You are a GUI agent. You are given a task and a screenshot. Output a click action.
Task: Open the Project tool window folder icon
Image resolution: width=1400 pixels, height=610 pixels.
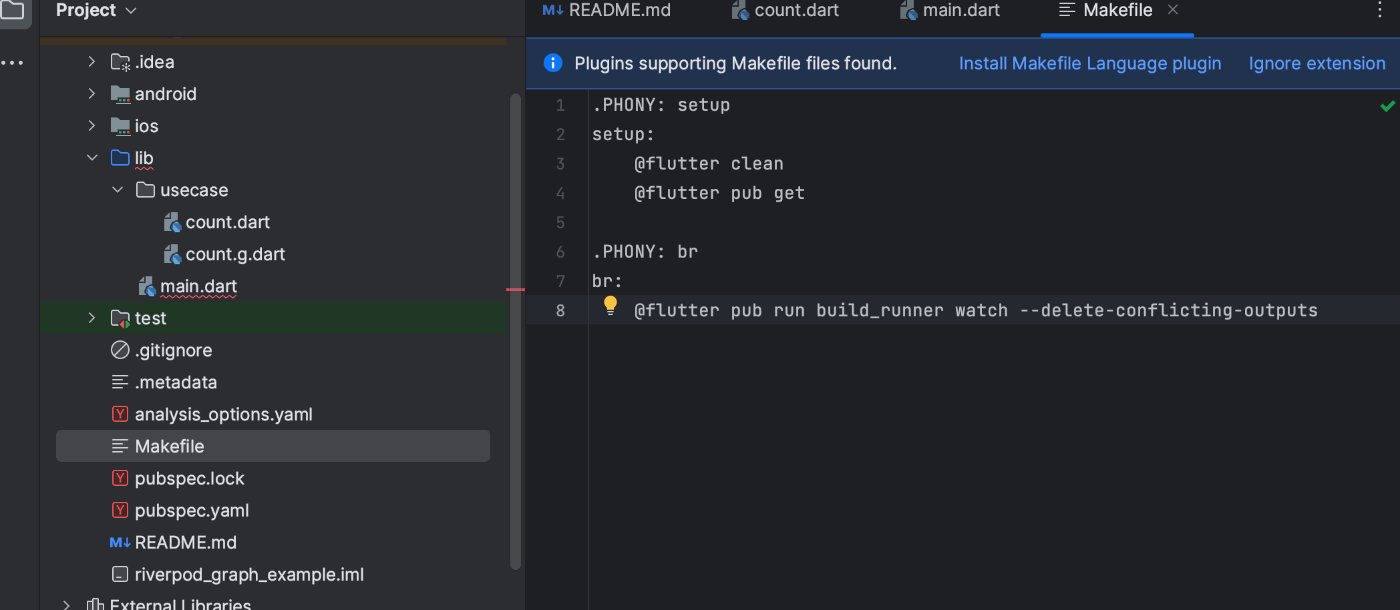pyautogui.click(x=12, y=9)
